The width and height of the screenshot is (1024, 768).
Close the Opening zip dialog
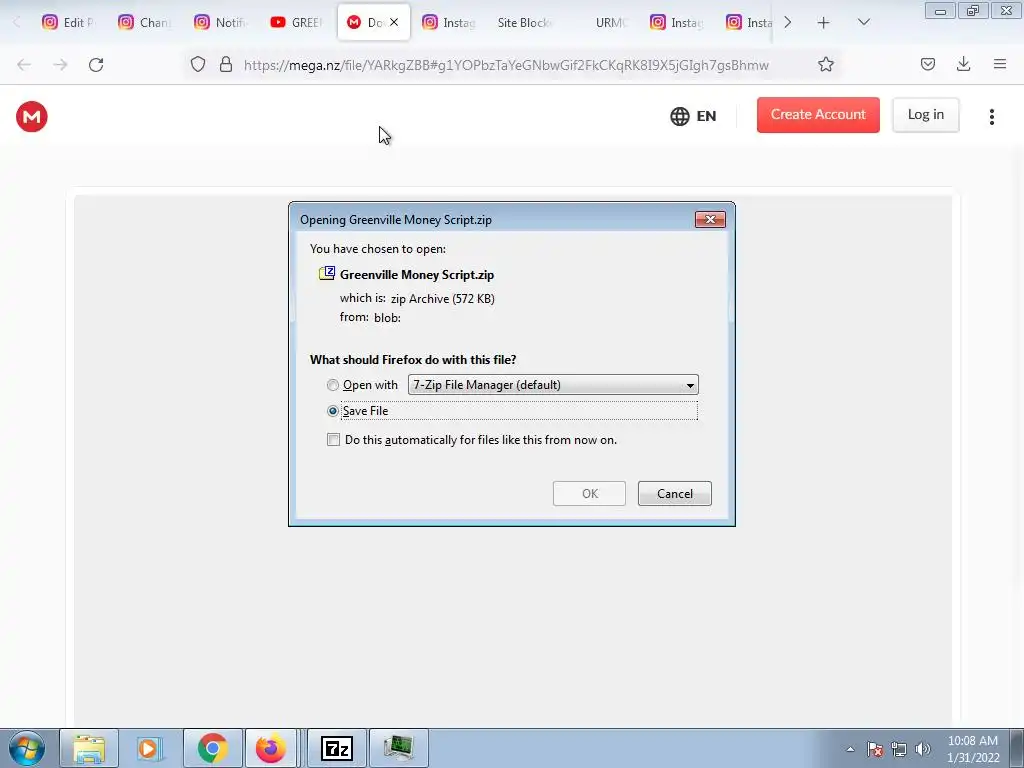710,219
